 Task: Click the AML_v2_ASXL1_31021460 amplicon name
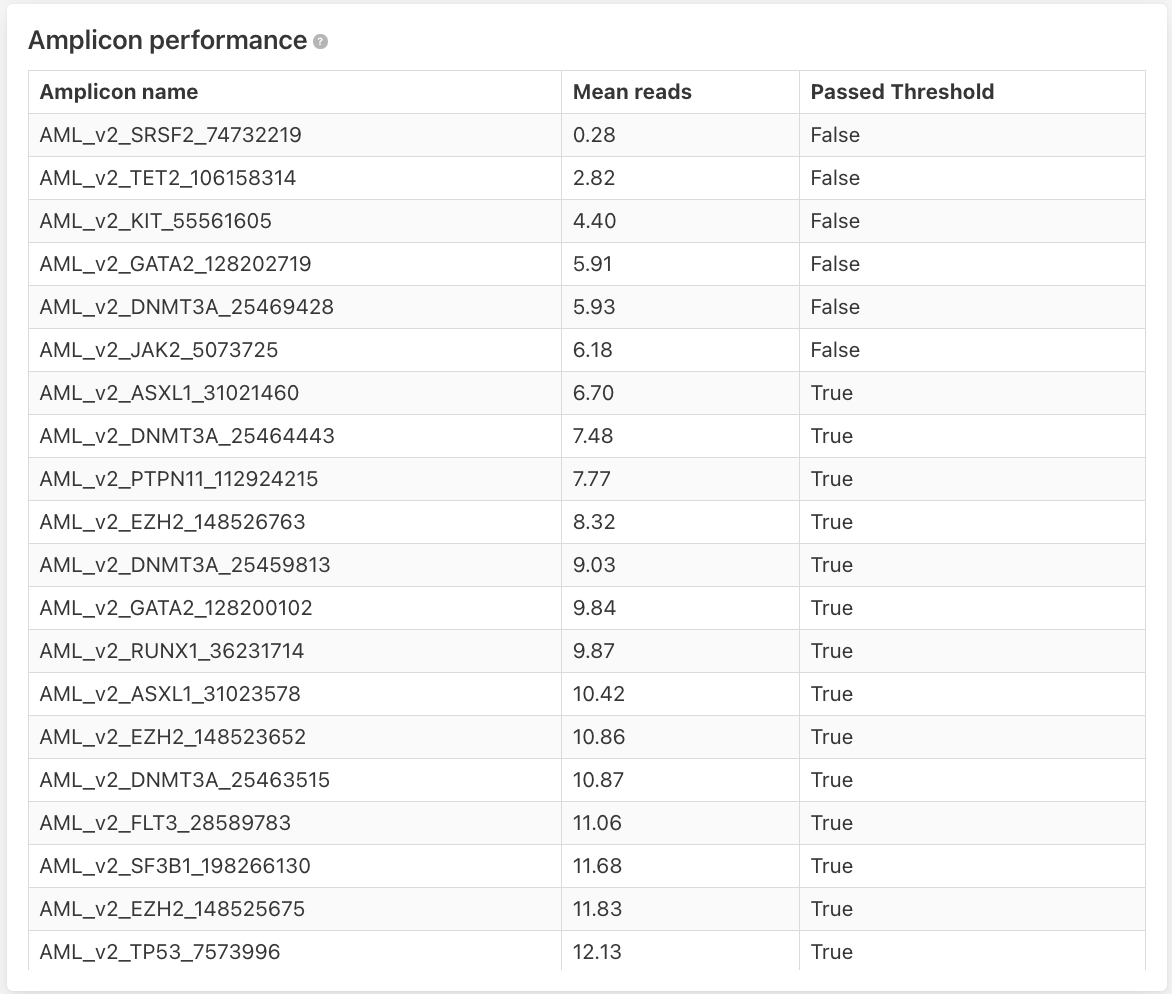pyautogui.click(x=170, y=393)
